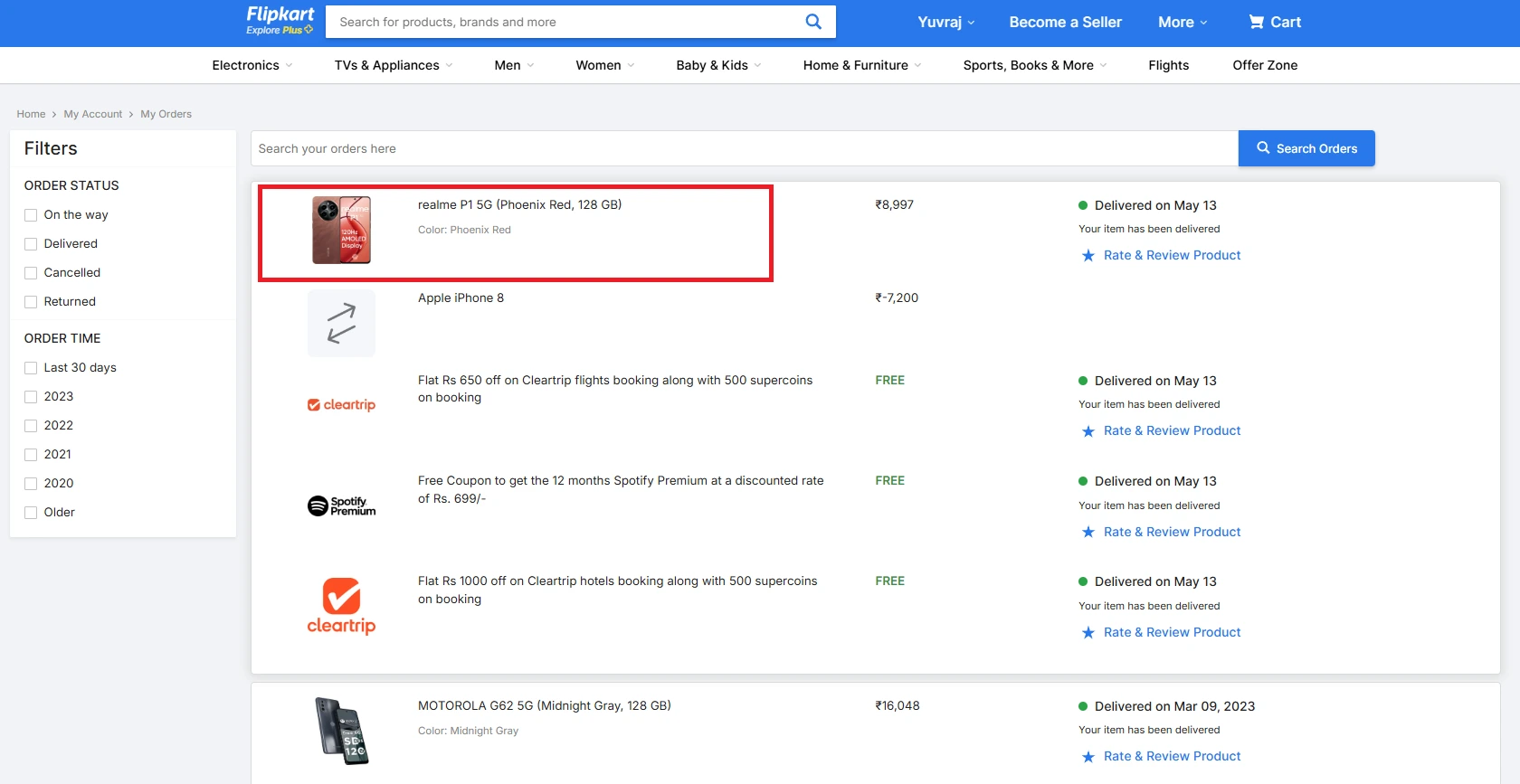
Task: Click Rate & Review Product for realme P1 5G
Action: tap(1172, 256)
